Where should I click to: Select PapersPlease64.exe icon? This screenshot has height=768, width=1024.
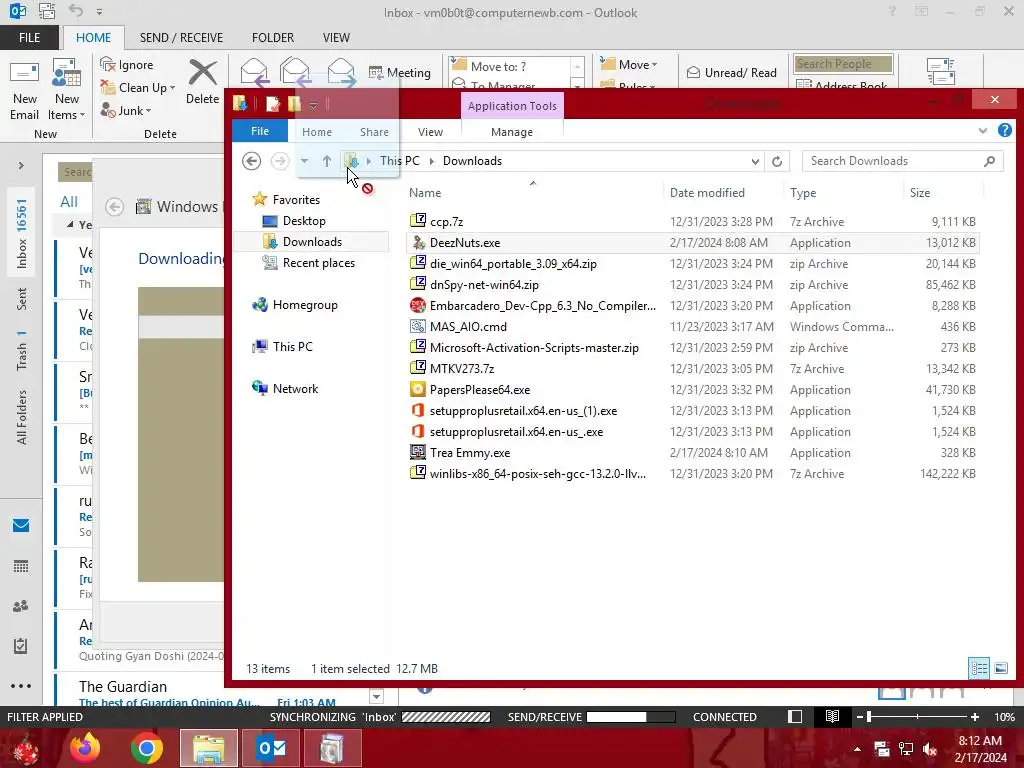click(x=418, y=389)
